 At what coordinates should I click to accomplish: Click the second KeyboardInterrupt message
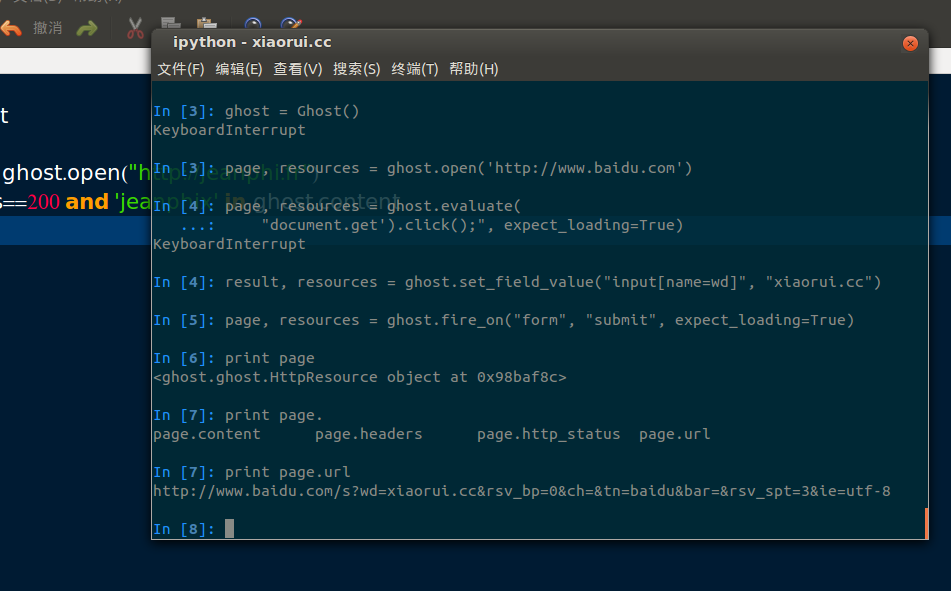click(x=229, y=244)
